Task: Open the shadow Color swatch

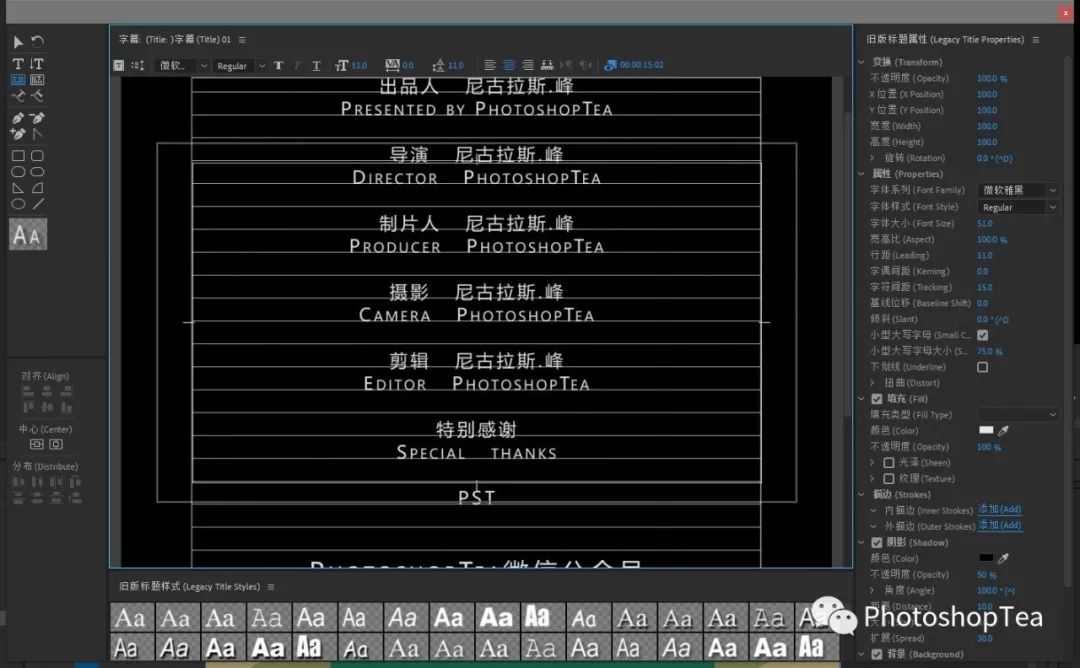Action: pos(986,558)
